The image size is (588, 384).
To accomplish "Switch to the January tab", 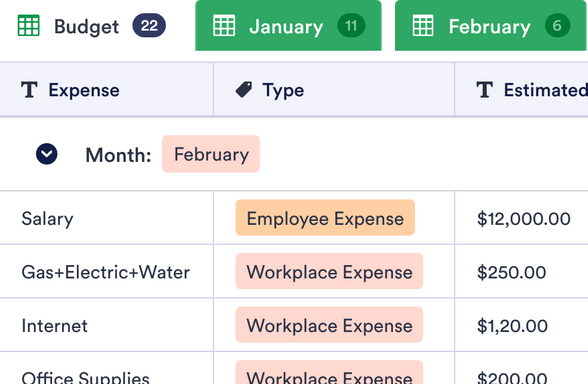I will (288, 26).
